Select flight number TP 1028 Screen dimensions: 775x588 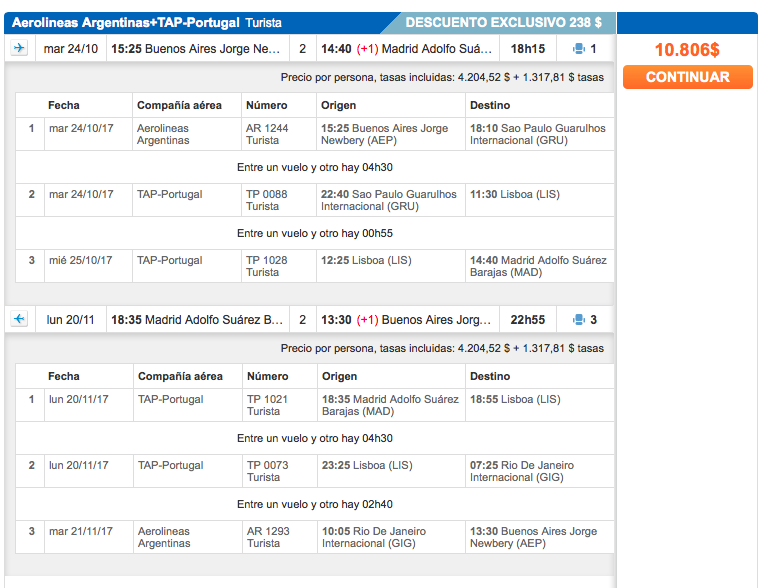pos(266,260)
